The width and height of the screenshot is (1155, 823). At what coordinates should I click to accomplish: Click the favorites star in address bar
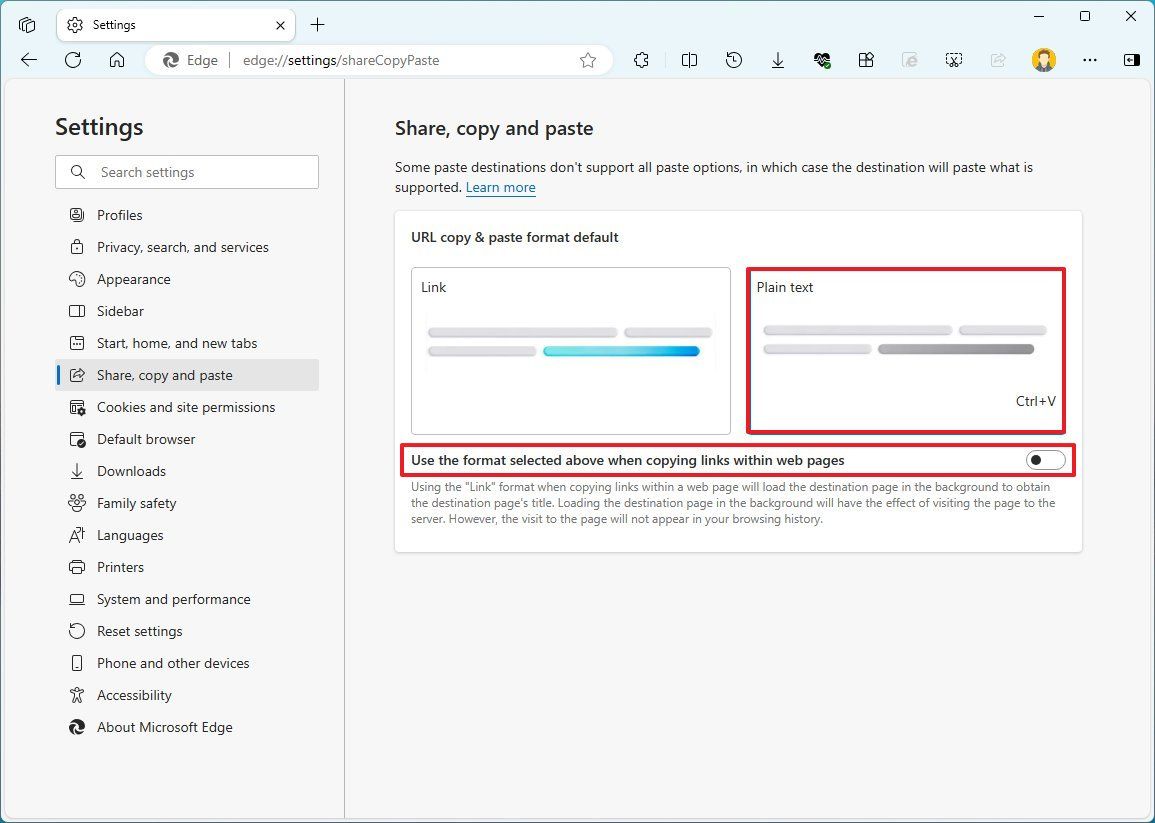click(588, 60)
